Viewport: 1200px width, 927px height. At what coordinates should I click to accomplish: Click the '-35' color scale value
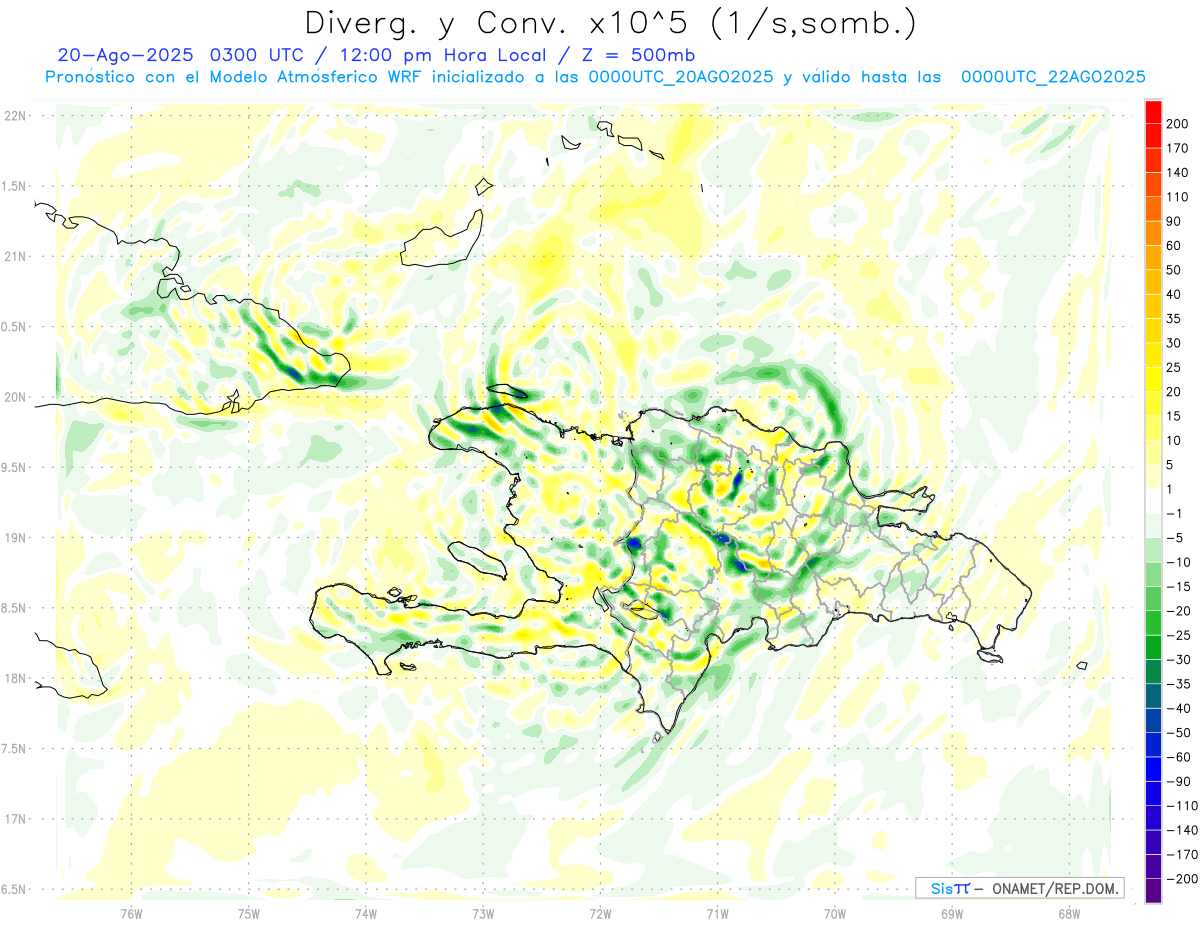click(1179, 683)
